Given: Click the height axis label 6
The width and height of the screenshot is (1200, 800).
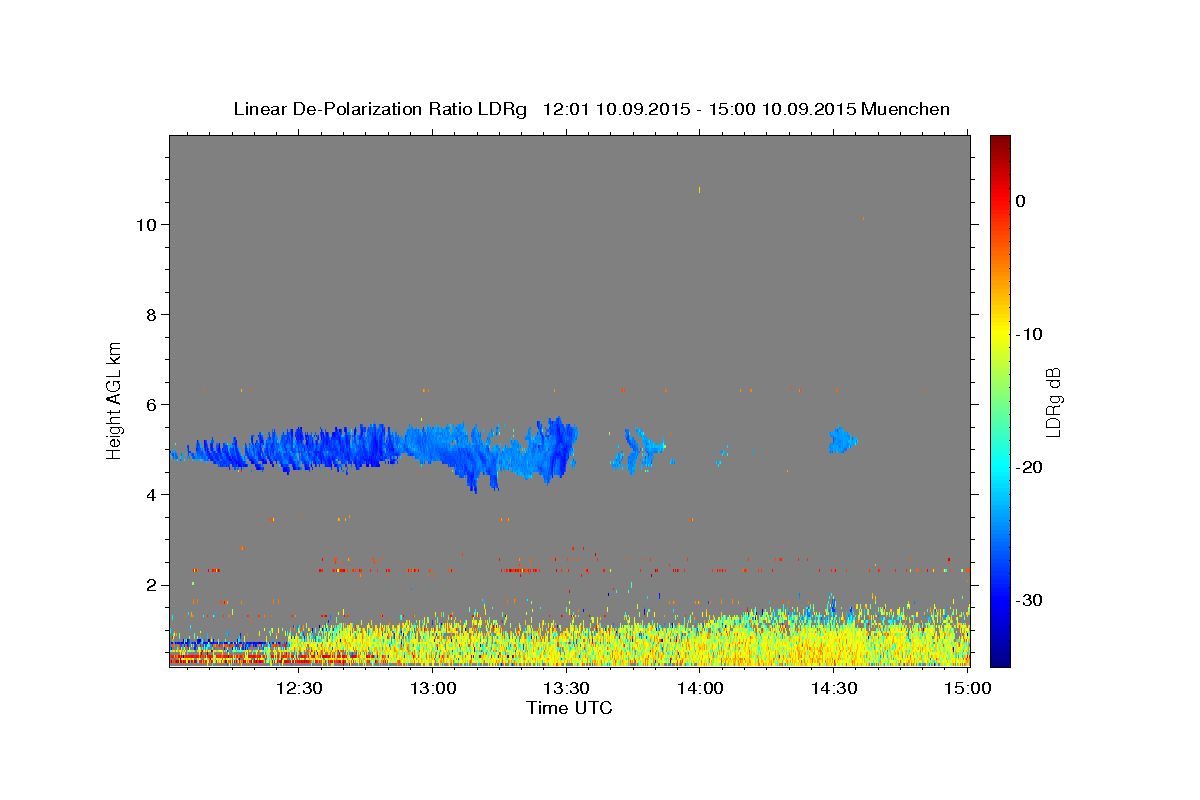Looking at the screenshot, I should tap(150, 405).
